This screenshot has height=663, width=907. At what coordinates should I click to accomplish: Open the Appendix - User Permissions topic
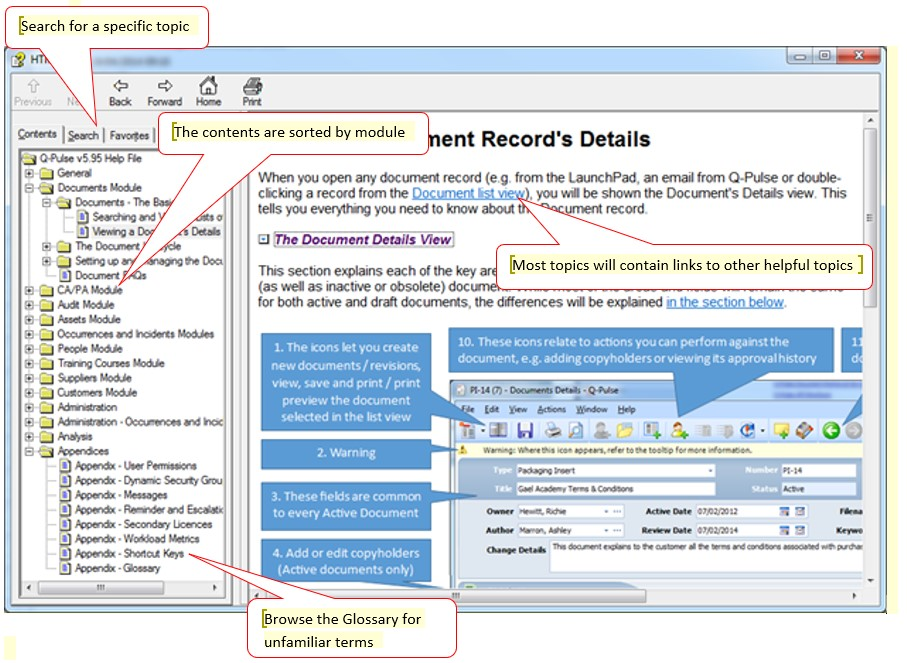136,466
